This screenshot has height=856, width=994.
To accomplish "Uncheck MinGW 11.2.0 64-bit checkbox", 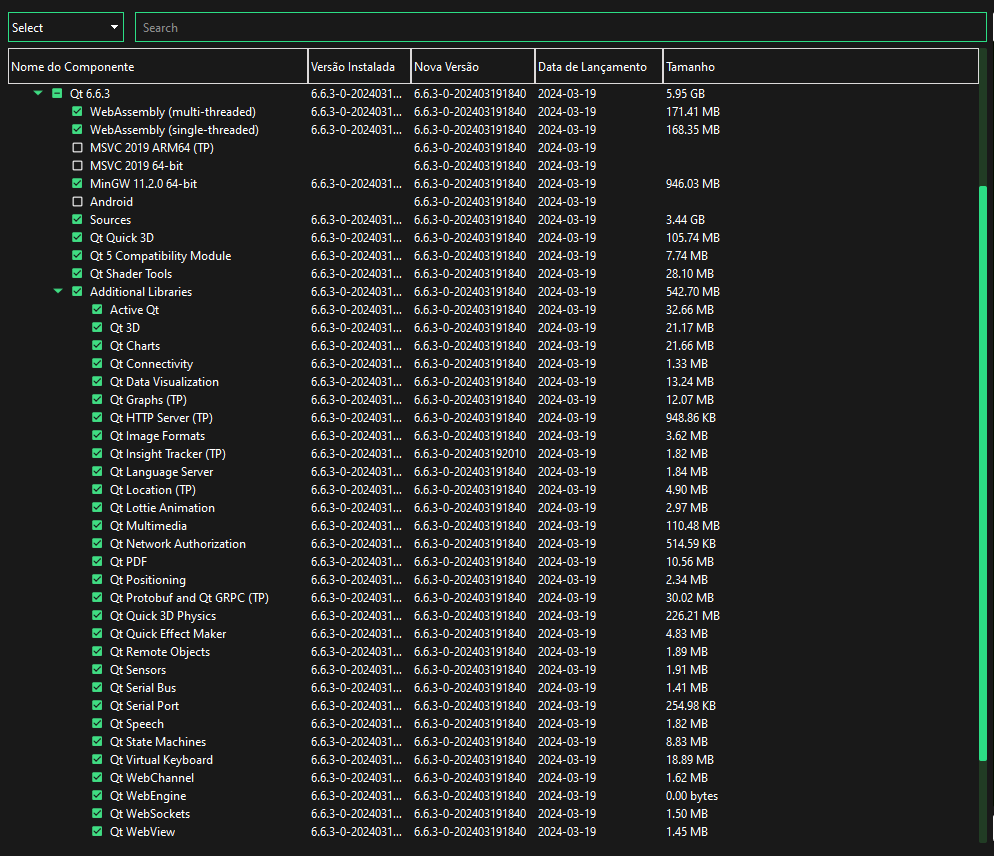I will [77, 183].
